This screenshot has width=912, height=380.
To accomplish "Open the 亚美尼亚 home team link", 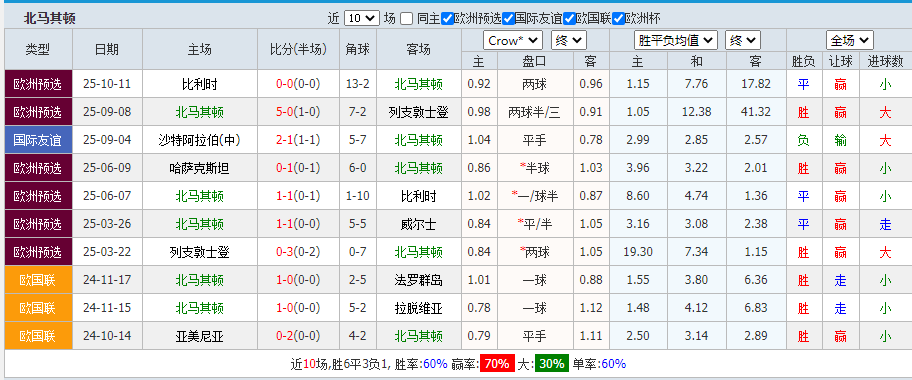I will (x=200, y=336).
